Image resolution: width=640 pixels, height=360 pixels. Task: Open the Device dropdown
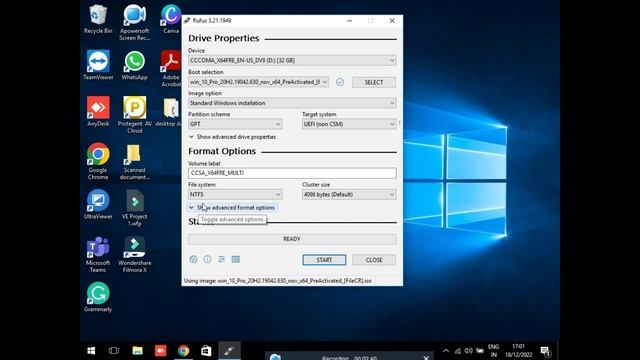click(292, 60)
